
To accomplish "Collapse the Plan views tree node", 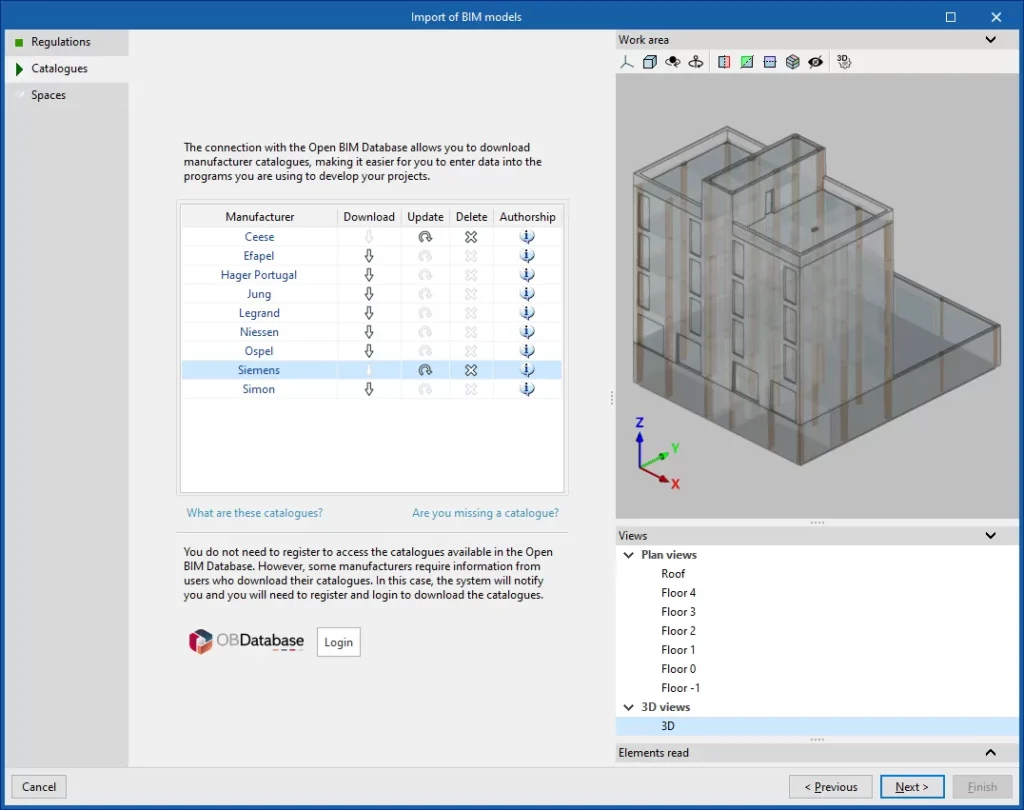I will pos(628,555).
